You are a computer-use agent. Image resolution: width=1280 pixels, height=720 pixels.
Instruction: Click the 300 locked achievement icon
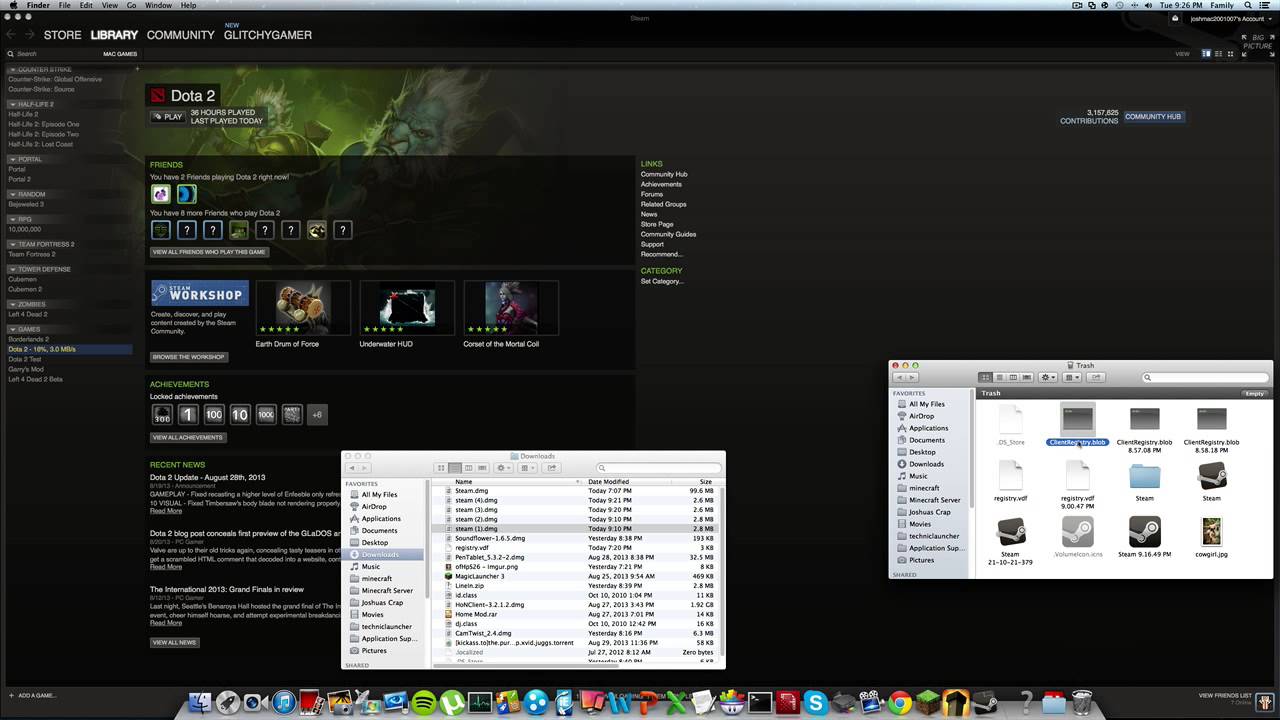[x=161, y=414]
